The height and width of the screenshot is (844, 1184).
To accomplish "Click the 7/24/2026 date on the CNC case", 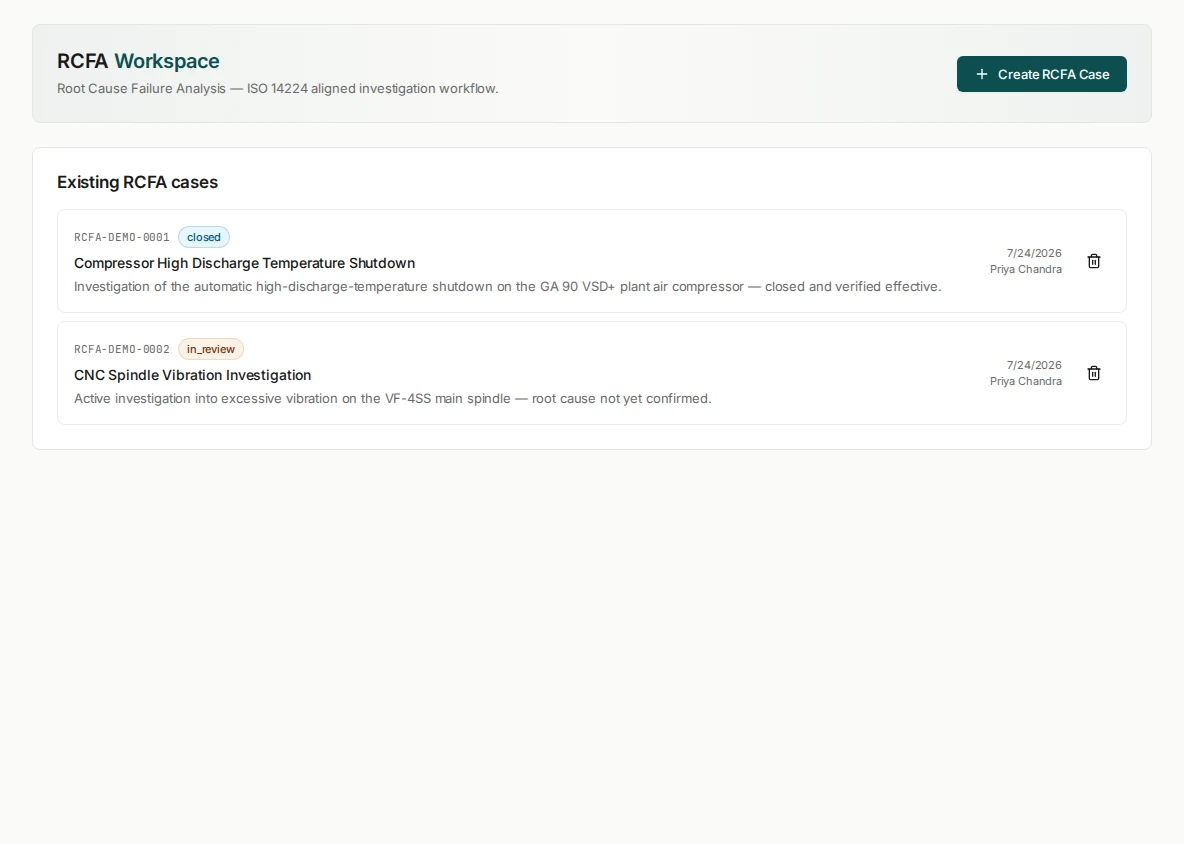I will [x=1034, y=365].
